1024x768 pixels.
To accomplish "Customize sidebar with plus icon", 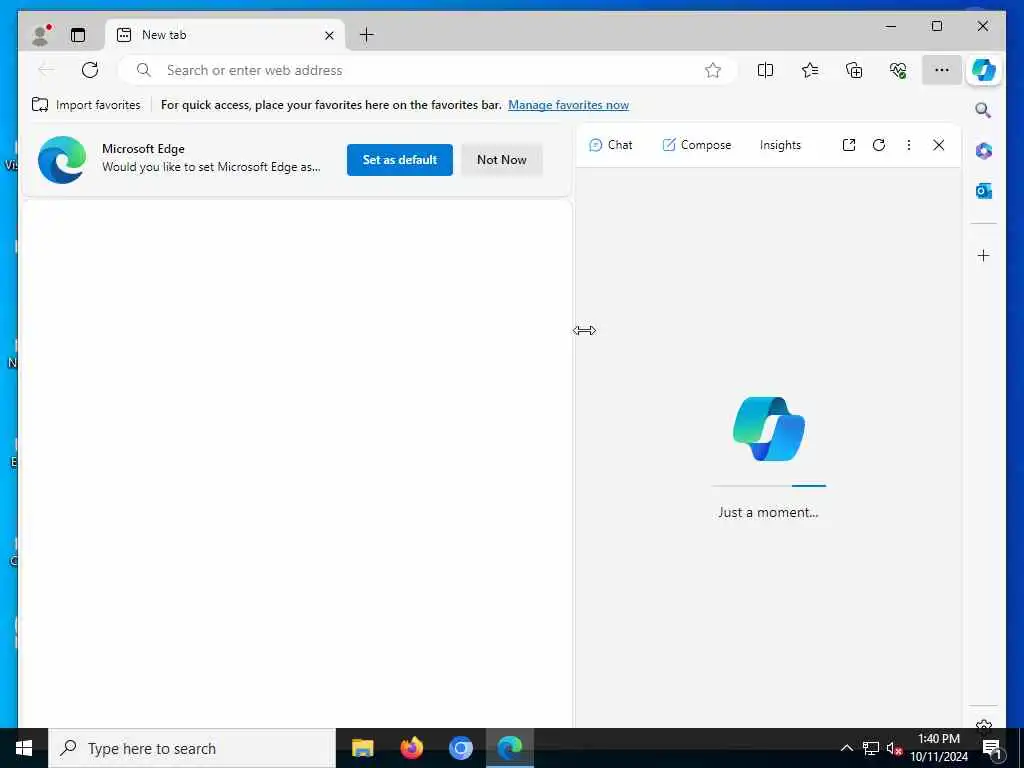I will pyautogui.click(x=984, y=255).
